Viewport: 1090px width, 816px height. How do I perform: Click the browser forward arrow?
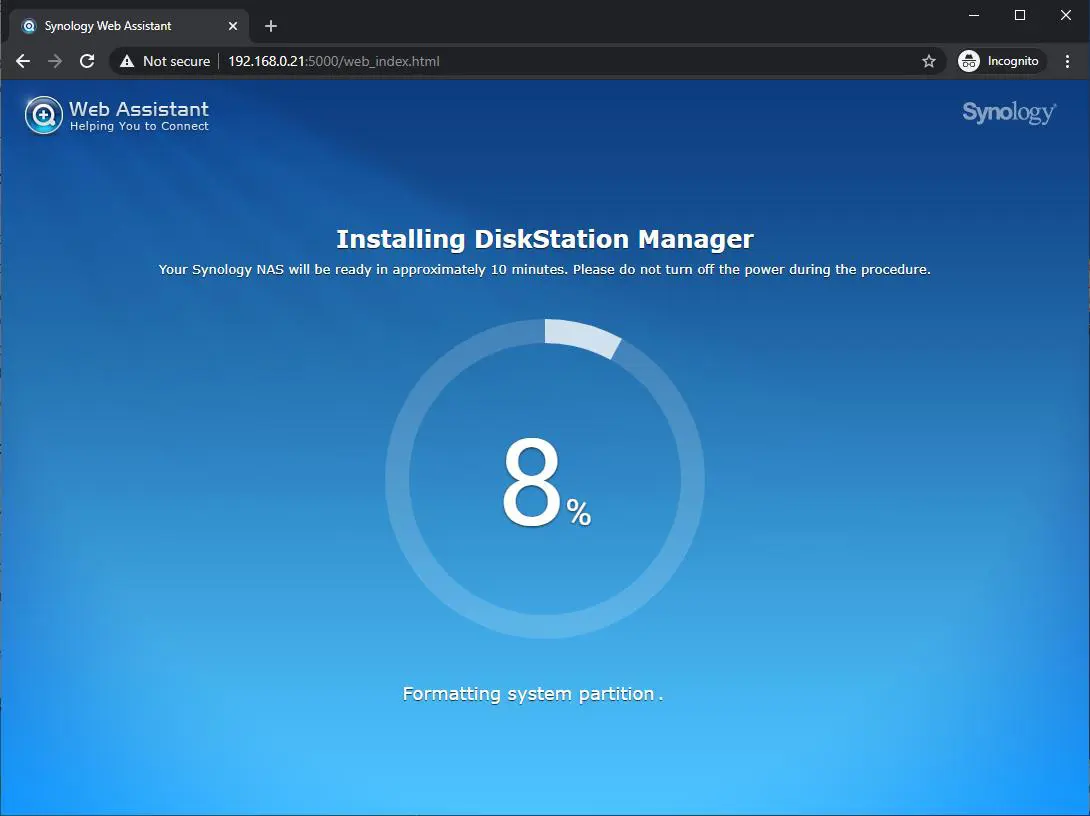click(55, 61)
